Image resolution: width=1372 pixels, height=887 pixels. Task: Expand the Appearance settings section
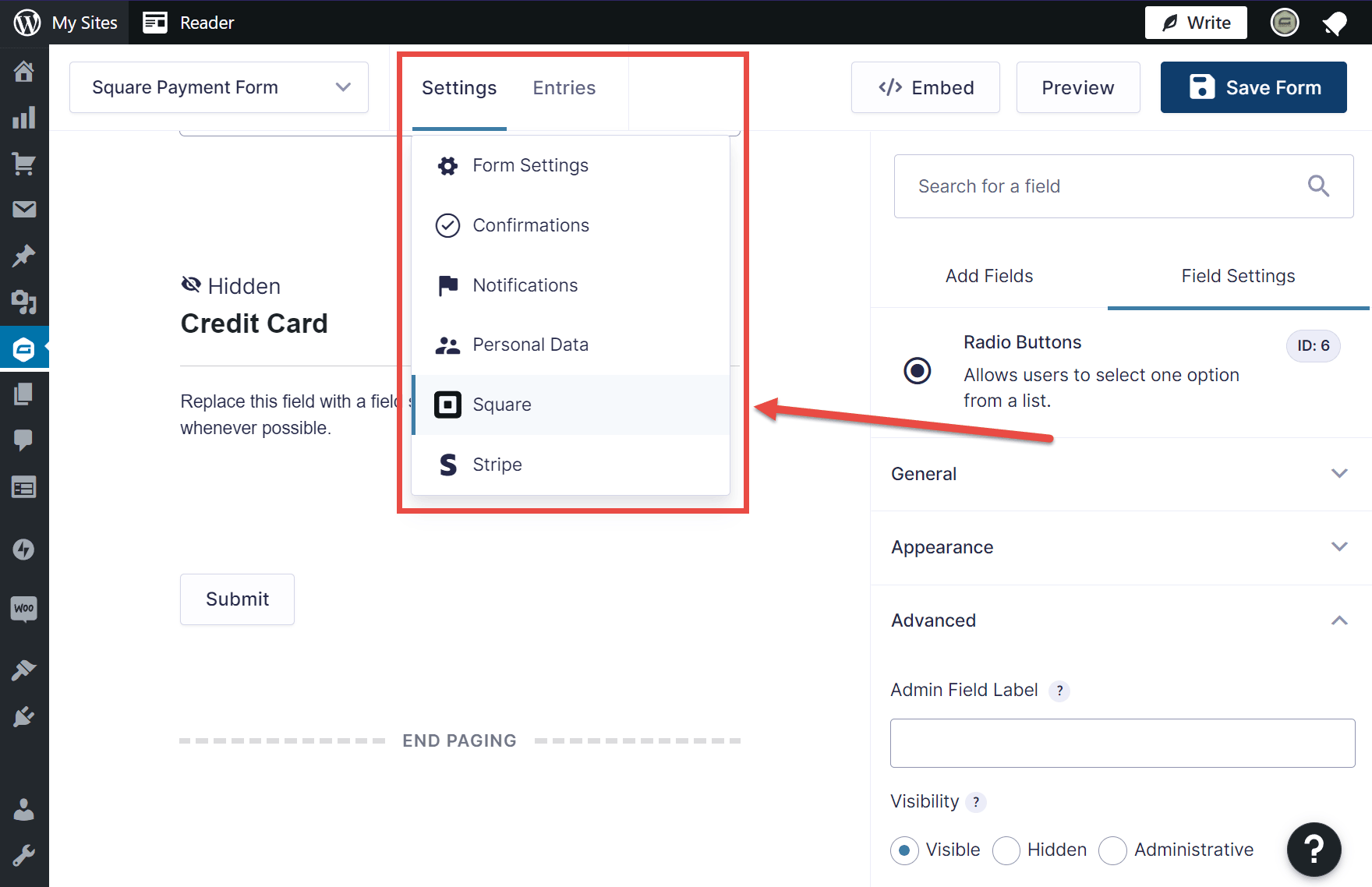[1121, 547]
